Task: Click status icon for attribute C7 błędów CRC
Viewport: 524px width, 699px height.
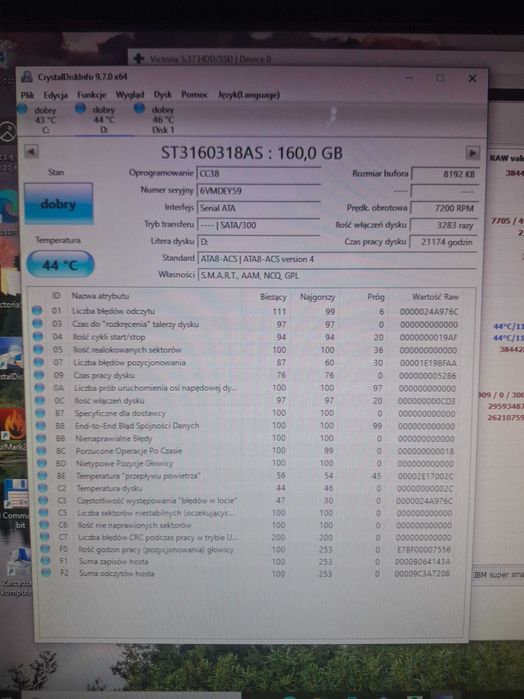Action: coord(45,537)
